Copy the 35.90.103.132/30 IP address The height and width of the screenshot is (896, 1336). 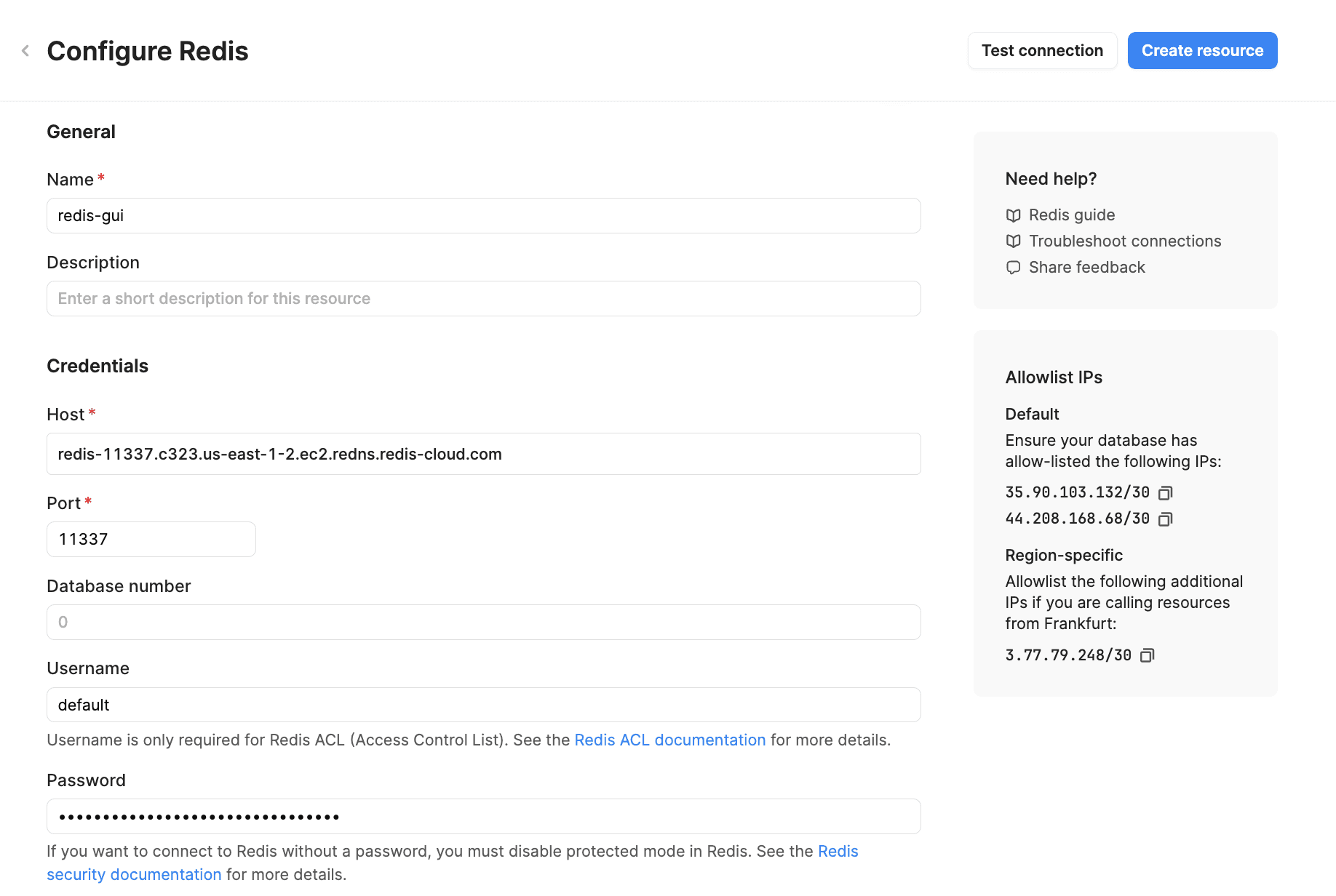tap(1165, 493)
